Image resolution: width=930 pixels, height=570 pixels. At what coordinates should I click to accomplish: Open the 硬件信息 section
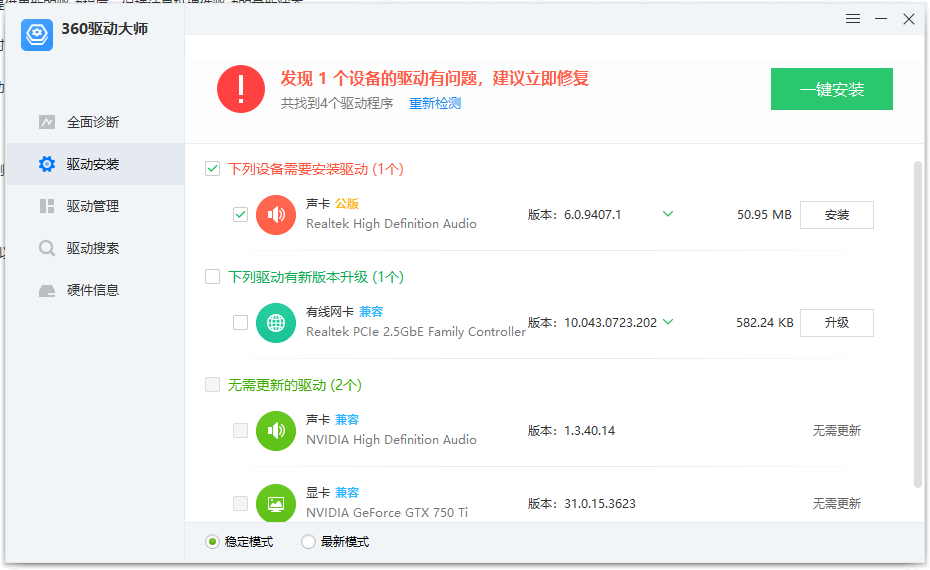click(x=95, y=291)
